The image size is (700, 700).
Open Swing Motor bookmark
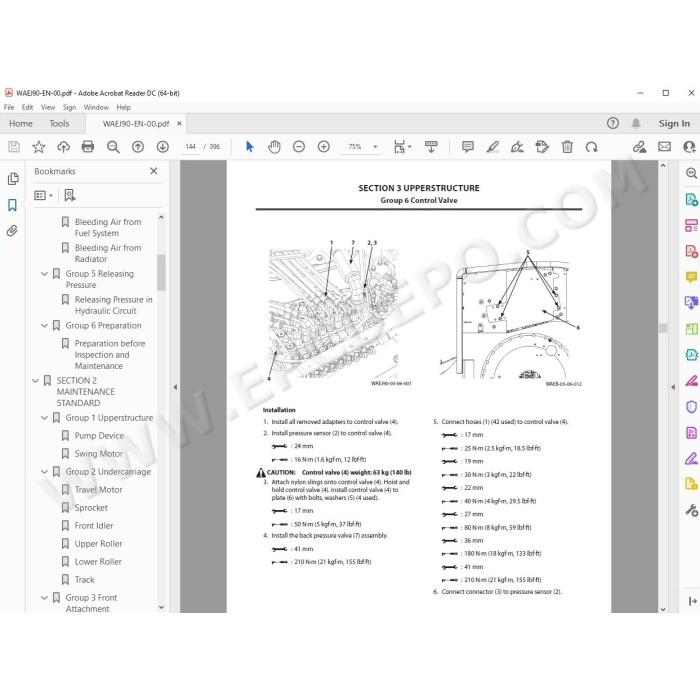coord(99,454)
